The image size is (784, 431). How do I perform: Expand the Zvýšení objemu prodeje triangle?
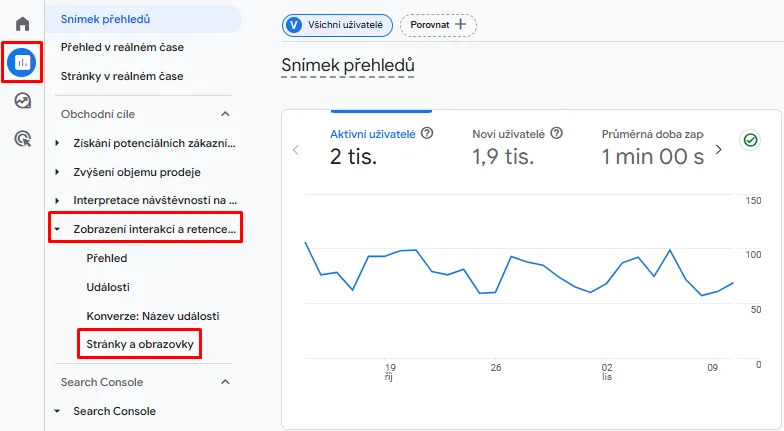(x=57, y=172)
